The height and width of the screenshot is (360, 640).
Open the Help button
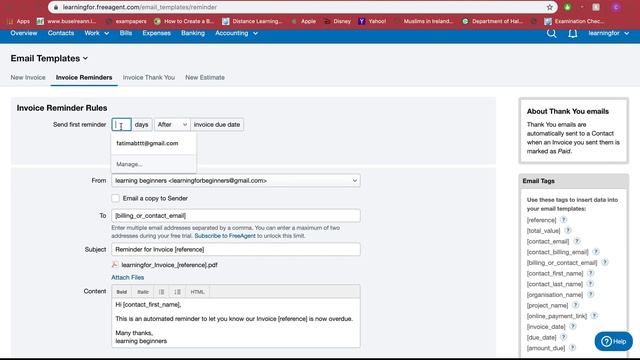point(613,341)
